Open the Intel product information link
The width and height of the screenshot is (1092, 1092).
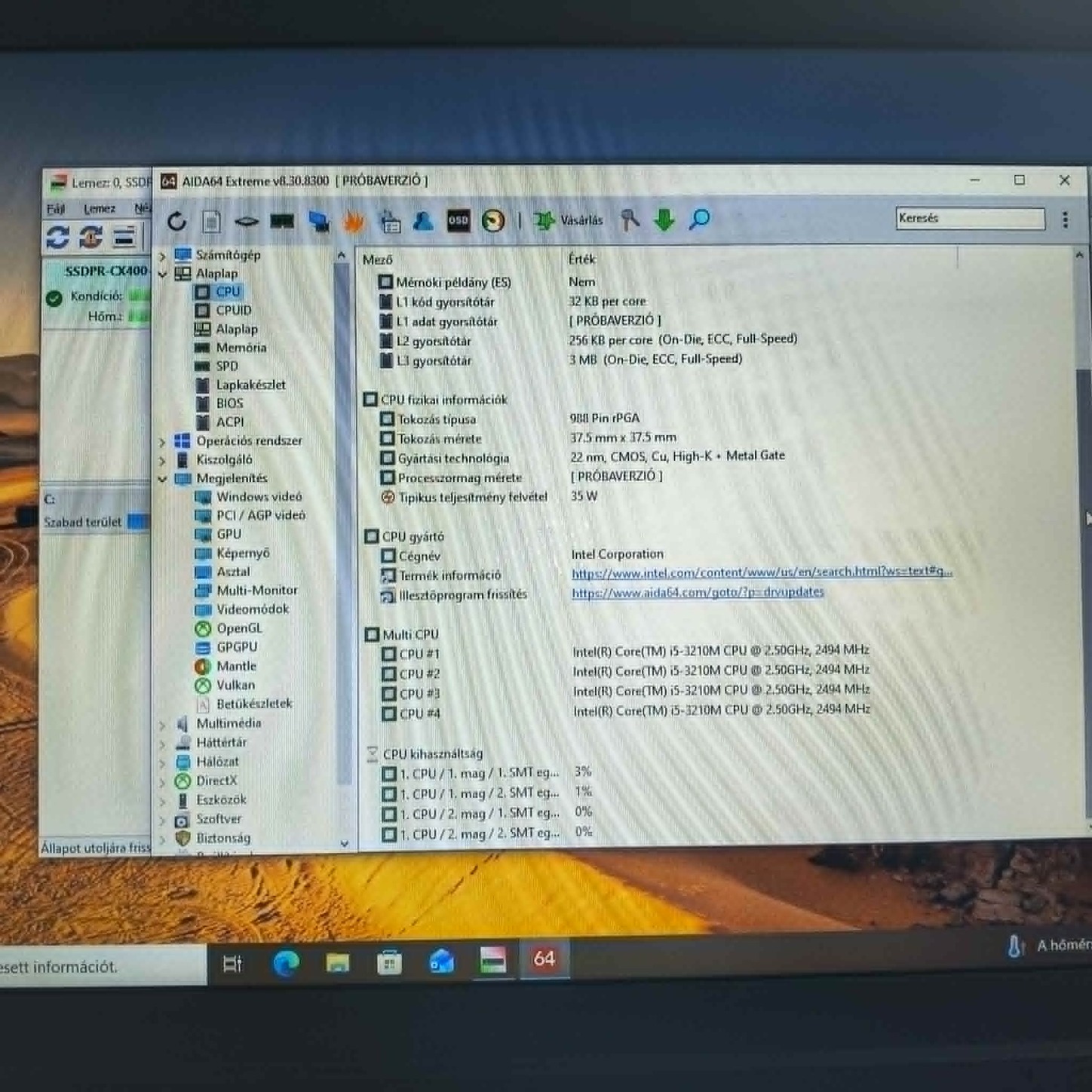pyautogui.click(x=762, y=572)
